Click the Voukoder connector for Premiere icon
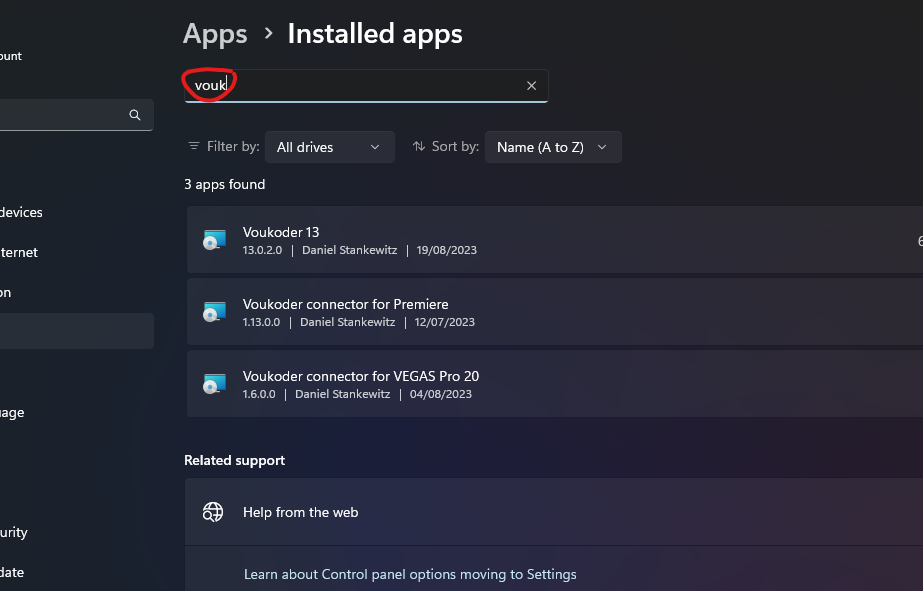The image size is (923, 591). point(214,312)
